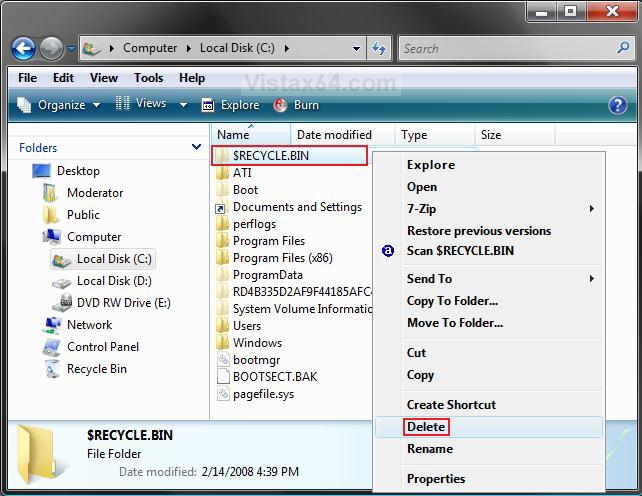
Task: Open the Edit menu
Action: click(x=63, y=77)
